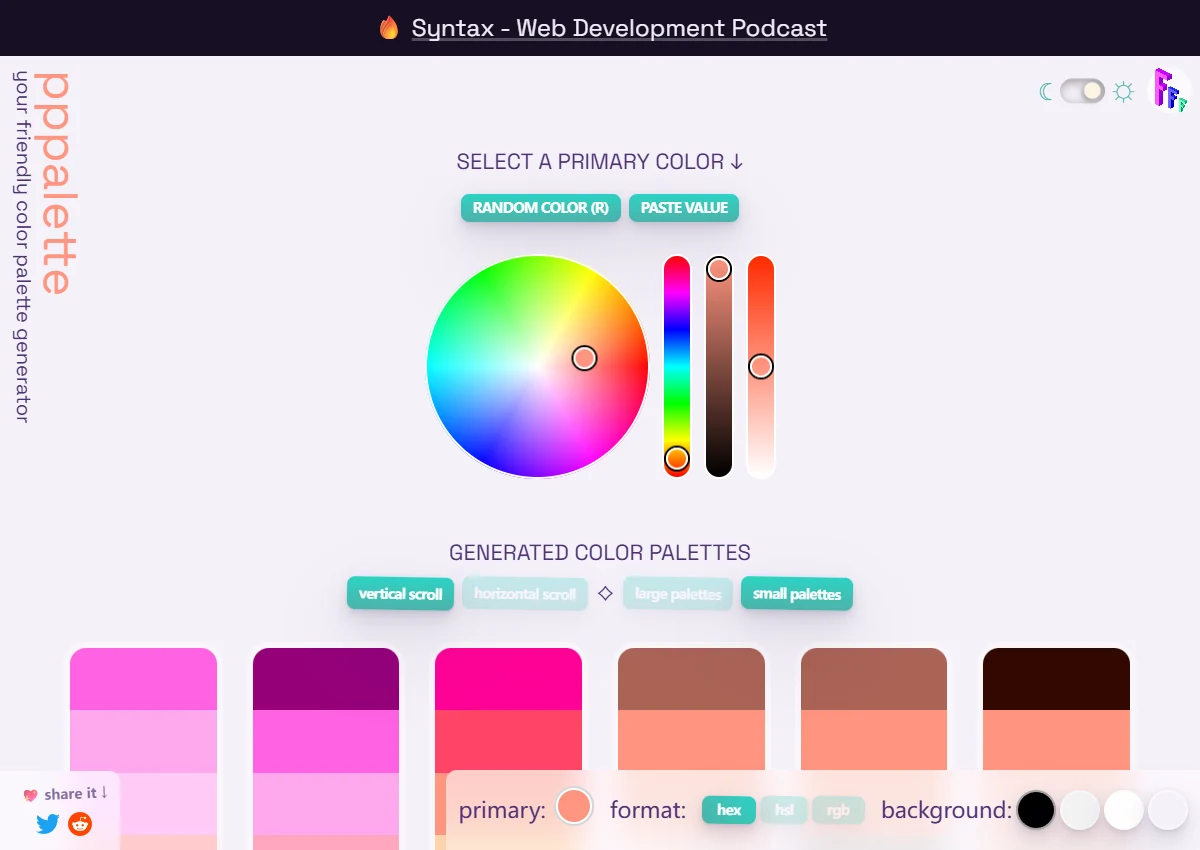
Task: Choose the black background circle
Action: 1036,810
